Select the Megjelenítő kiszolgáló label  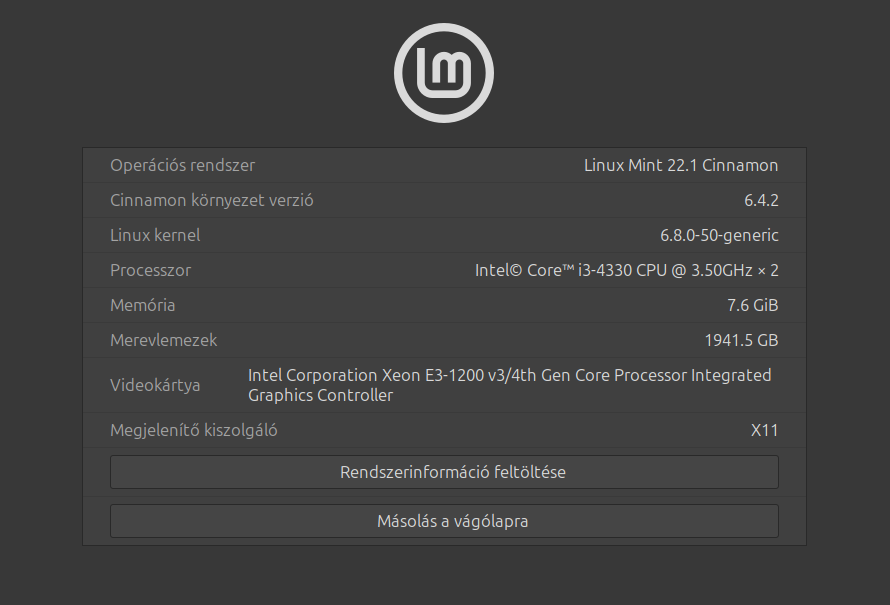pyautogui.click(x=194, y=430)
